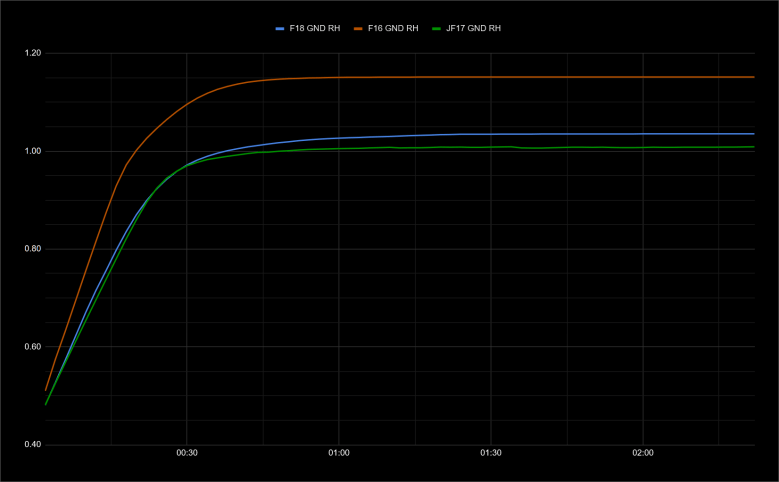This screenshot has height=482, width=779.
Task: Click the 00:30 x-axis time label
Action: coord(187,454)
